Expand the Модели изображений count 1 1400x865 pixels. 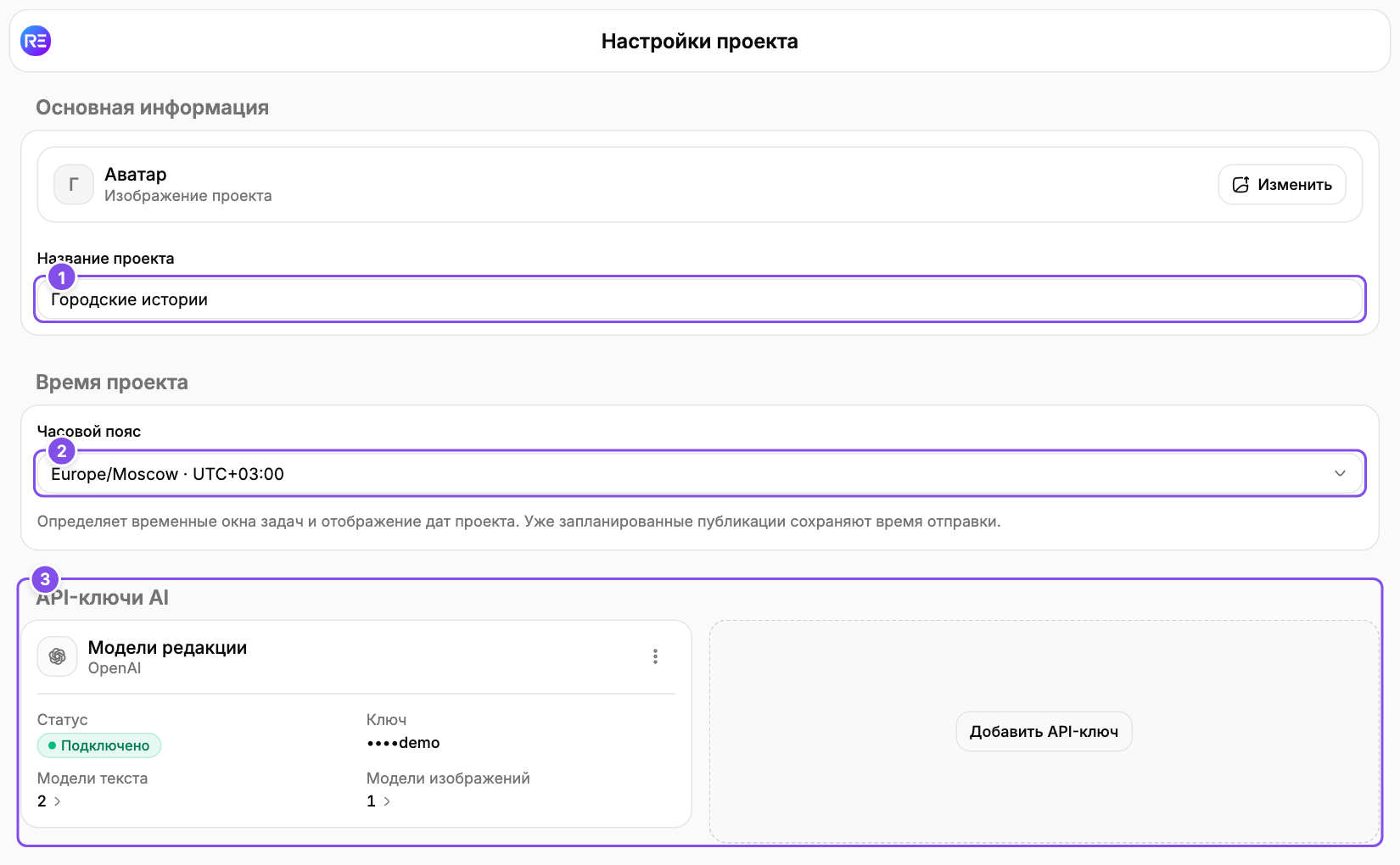coord(378,801)
